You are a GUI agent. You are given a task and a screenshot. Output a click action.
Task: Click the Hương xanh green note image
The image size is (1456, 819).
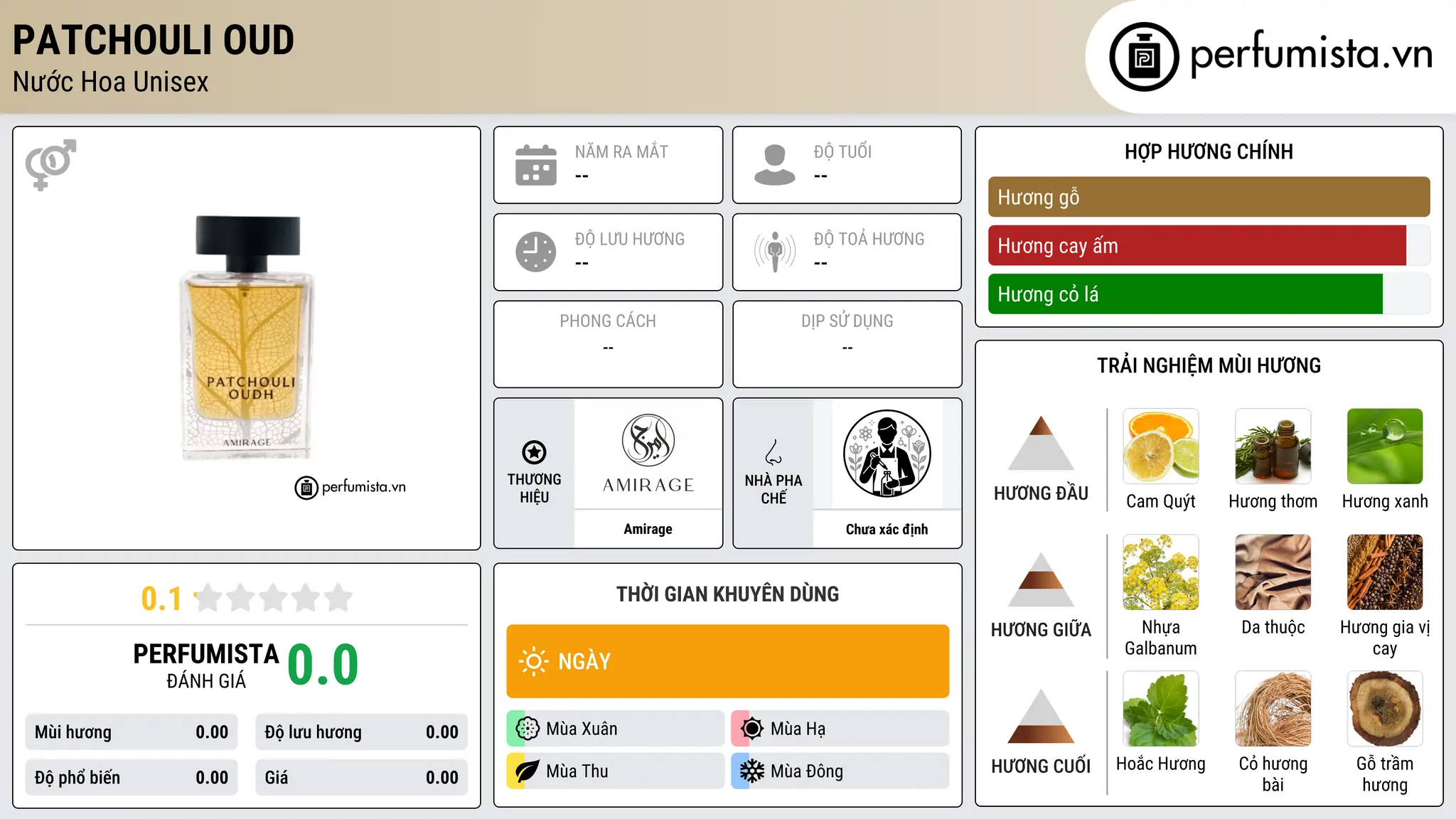point(1385,446)
